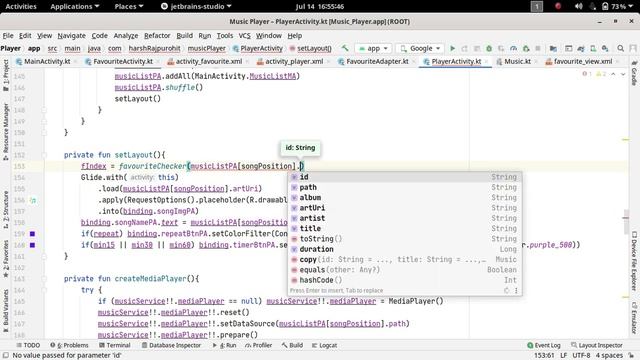The width and height of the screenshot is (640, 360).
Task: Open the SDK Manager icon
Action: coord(605,48)
